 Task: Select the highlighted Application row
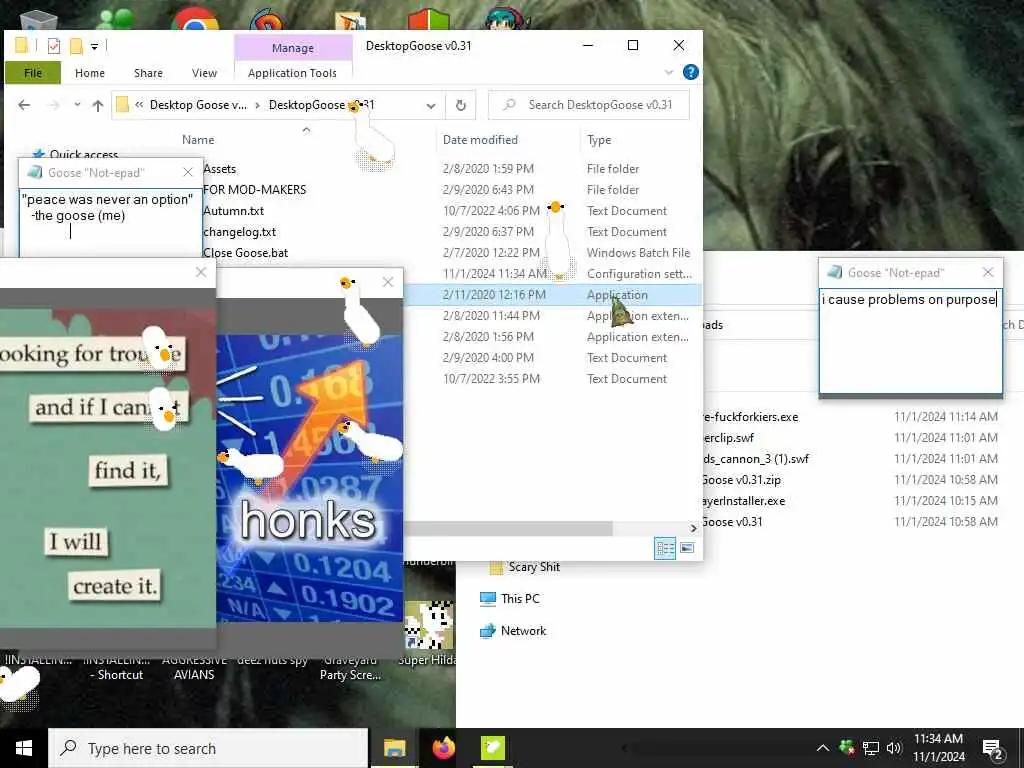tap(552, 295)
